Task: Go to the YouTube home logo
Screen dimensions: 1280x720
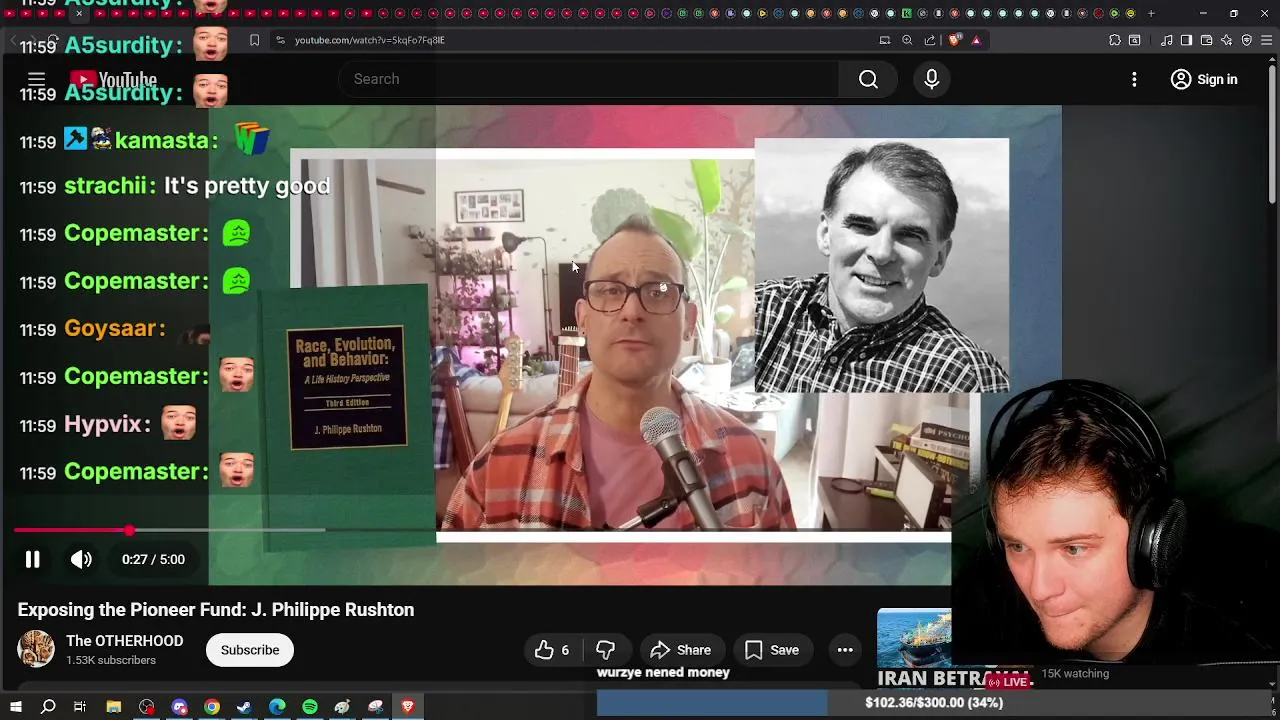Action: [x=113, y=80]
